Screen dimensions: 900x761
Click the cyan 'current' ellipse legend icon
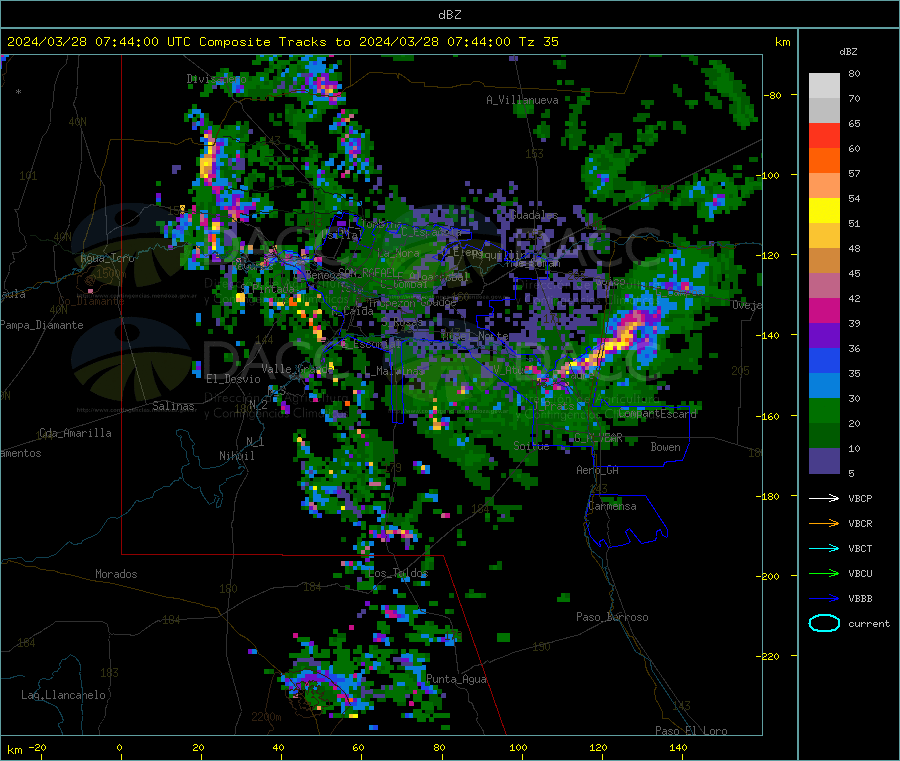824,623
